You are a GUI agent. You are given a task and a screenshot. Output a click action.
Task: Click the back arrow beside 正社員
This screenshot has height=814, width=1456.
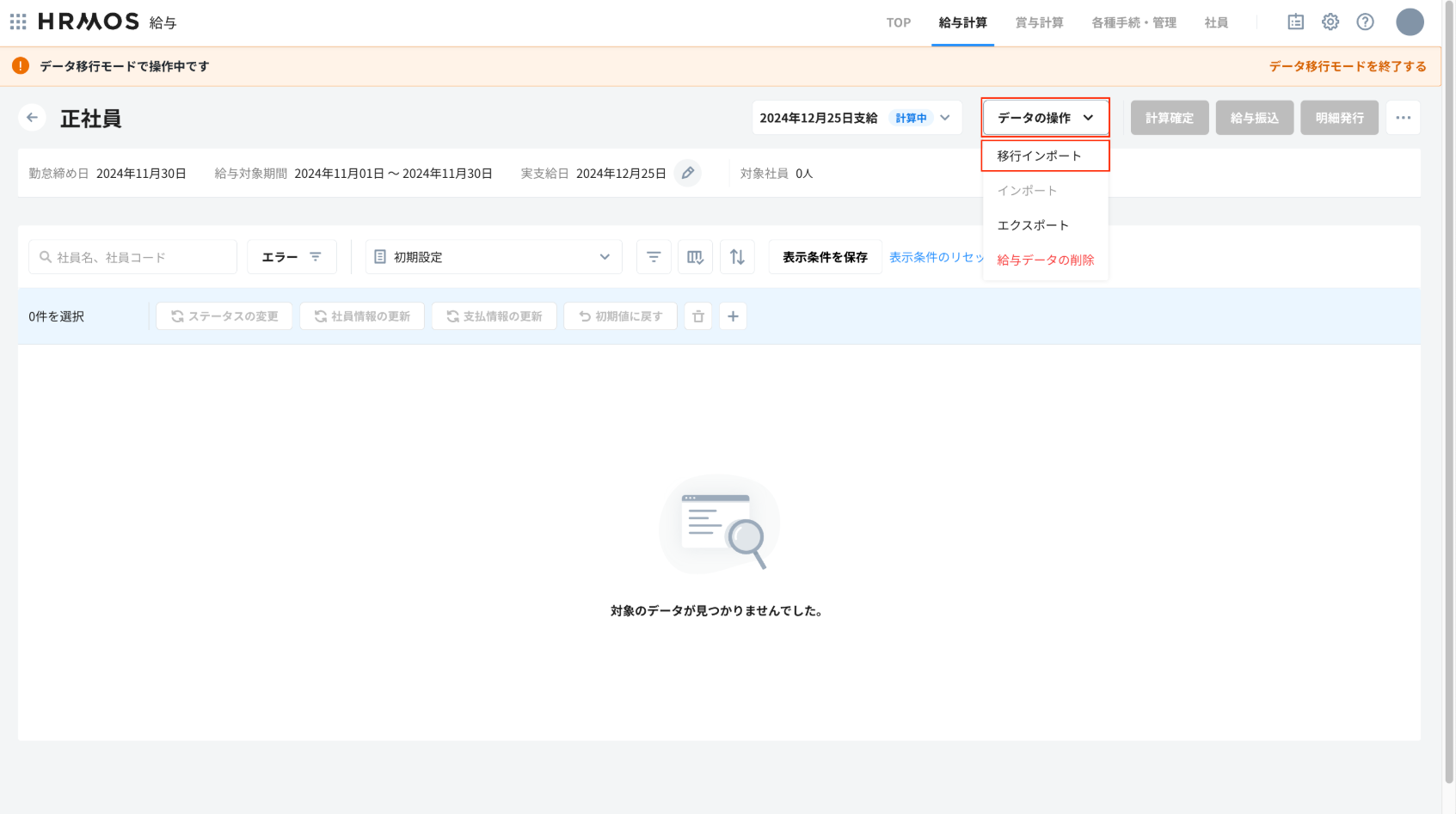32,118
